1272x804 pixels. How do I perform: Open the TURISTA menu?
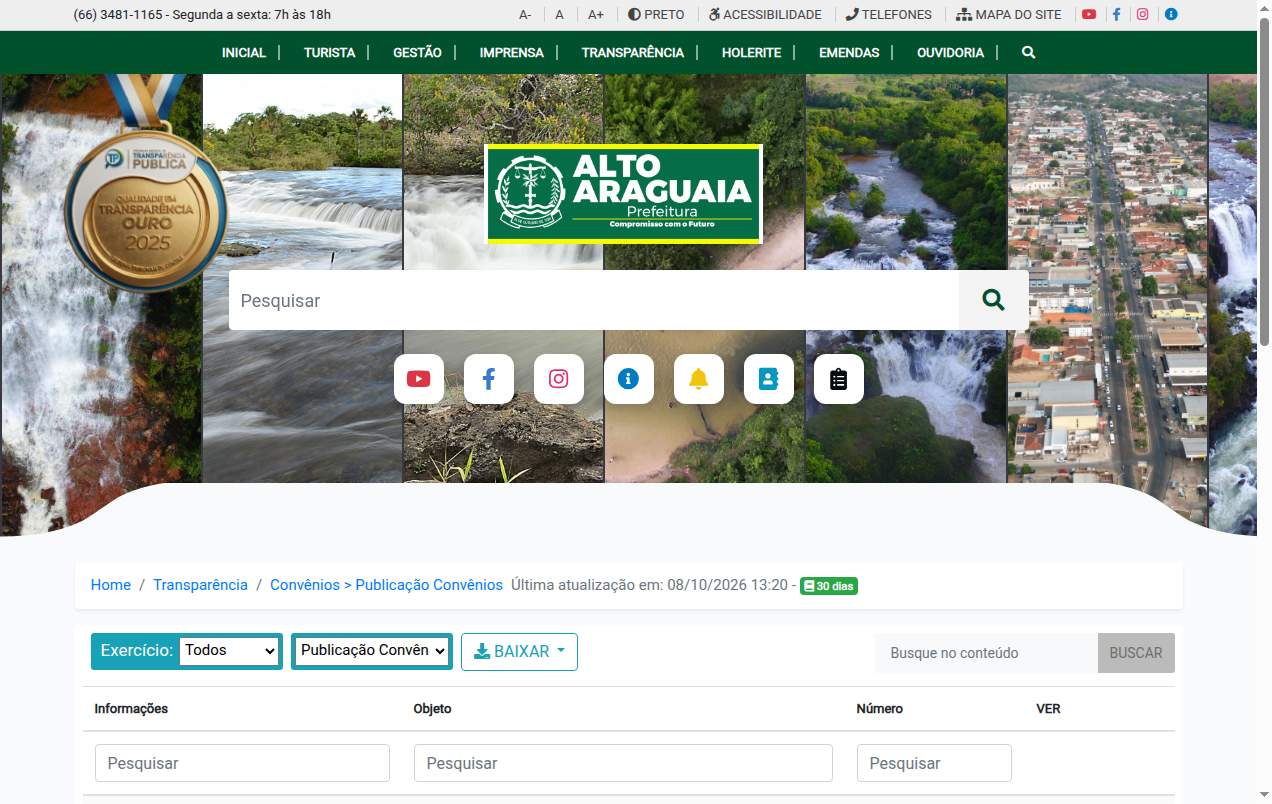(x=330, y=52)
